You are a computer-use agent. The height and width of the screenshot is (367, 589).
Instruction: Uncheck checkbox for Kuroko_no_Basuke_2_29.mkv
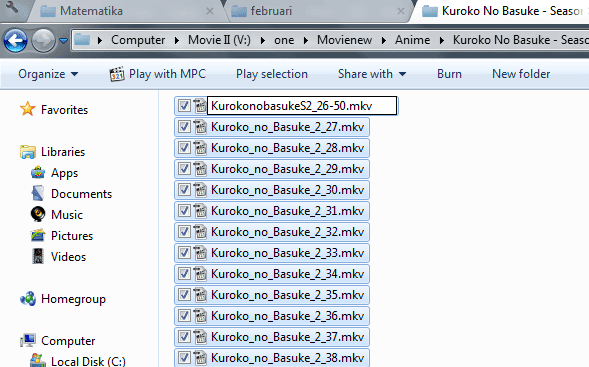[x=184, y=169]
